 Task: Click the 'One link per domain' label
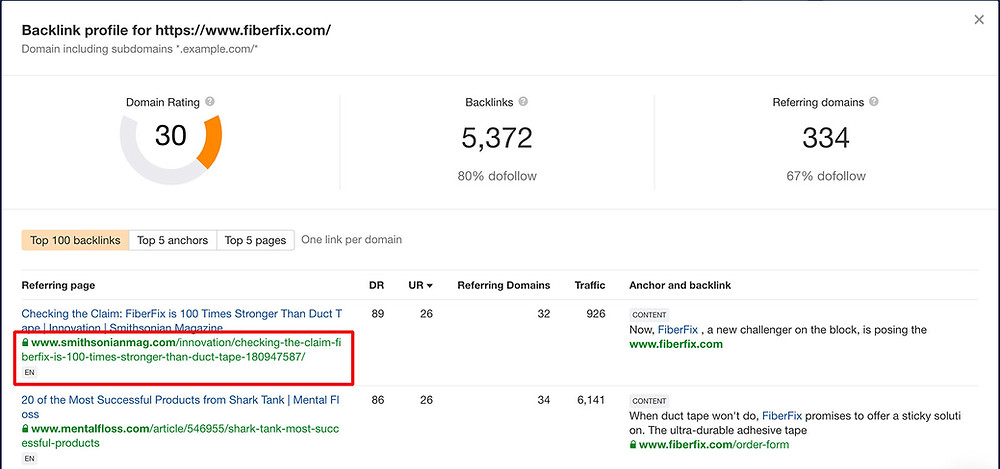(351, 240)
